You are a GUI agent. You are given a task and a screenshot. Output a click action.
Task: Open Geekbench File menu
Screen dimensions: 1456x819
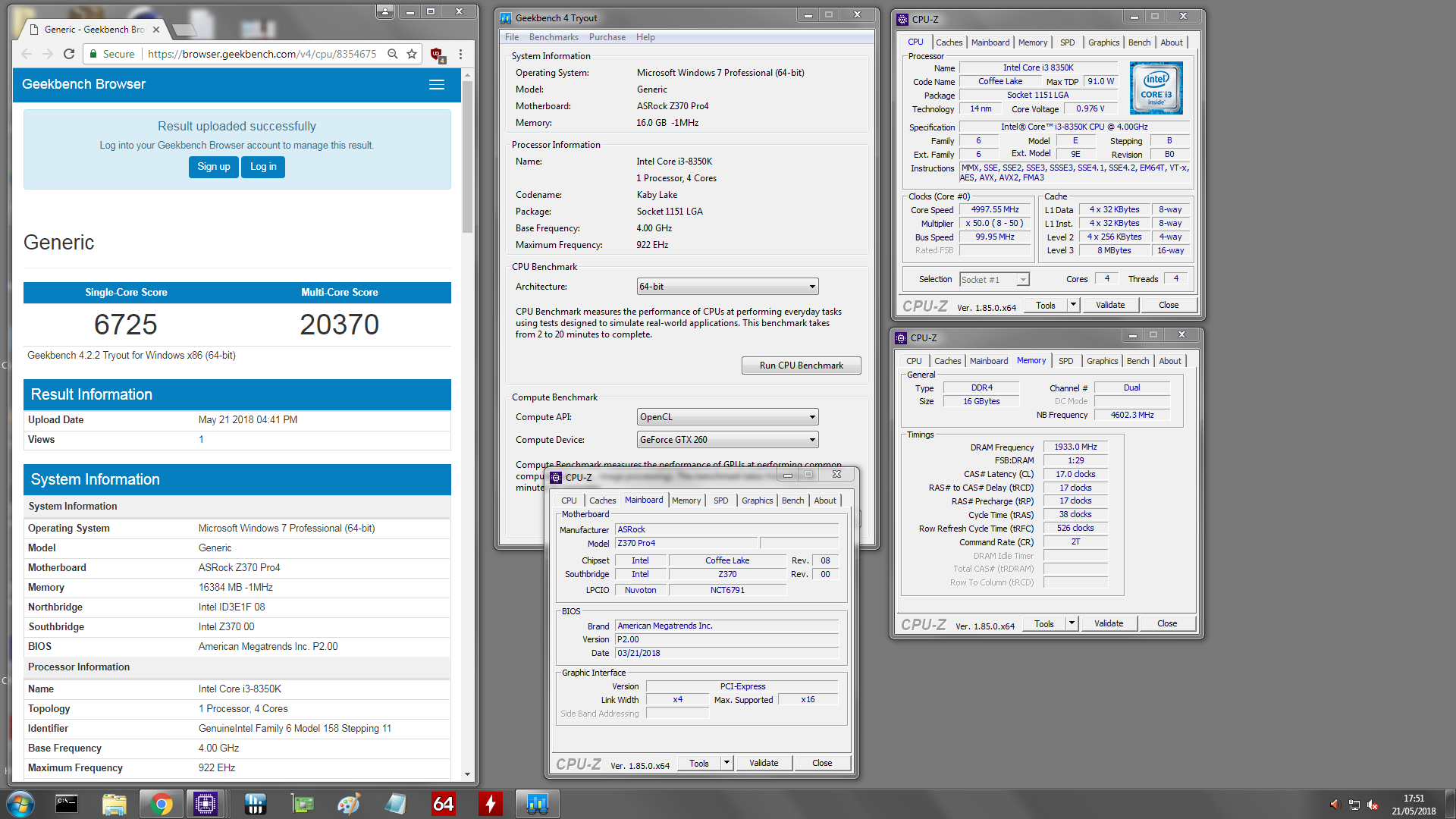(x=512, y=37)
